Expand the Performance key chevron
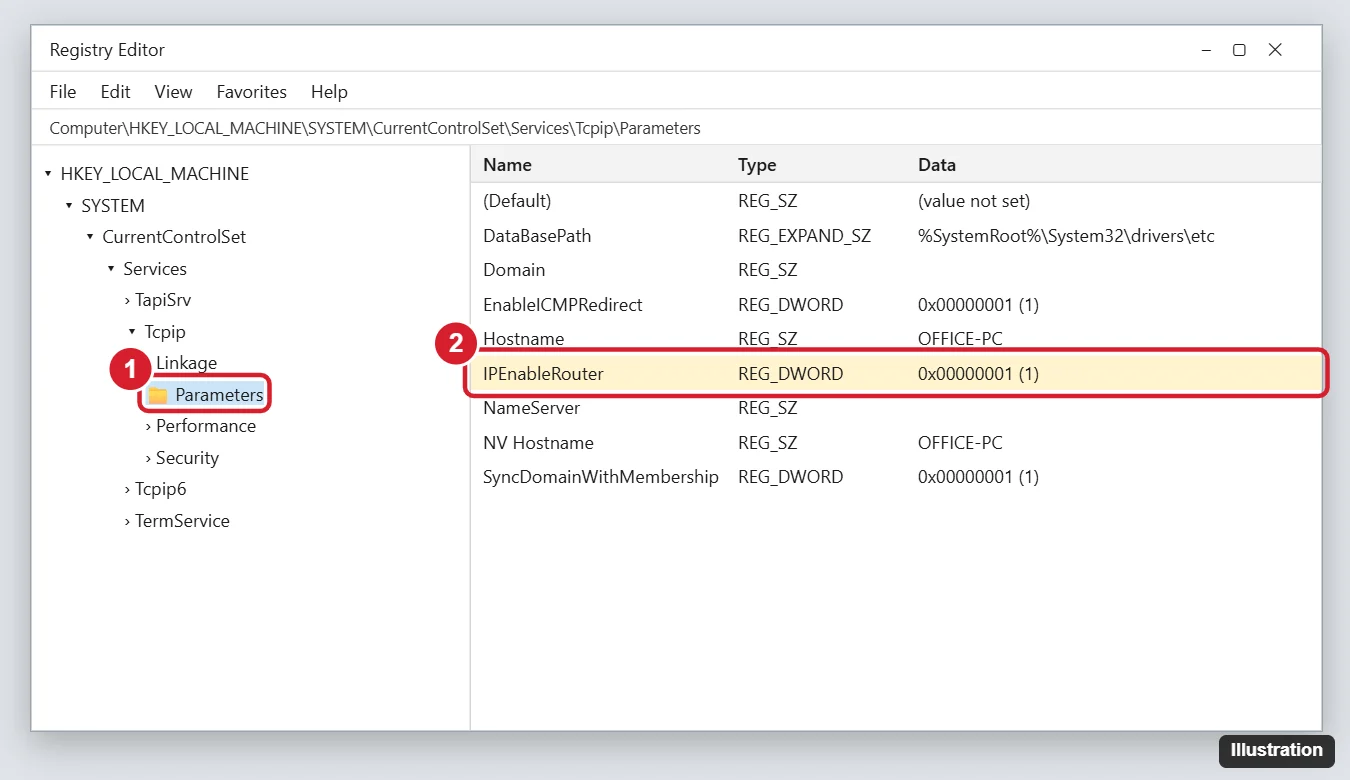The height and width of the screenshot is (780, 1350). (148, 426)
